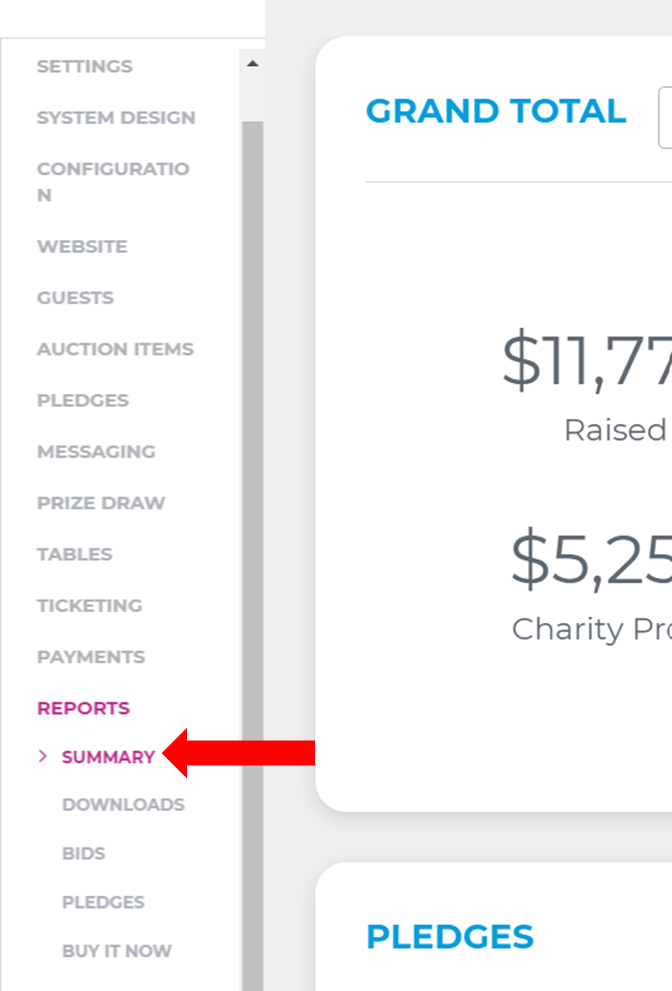
Task: Open the Settings section
Action: point(85,66)
